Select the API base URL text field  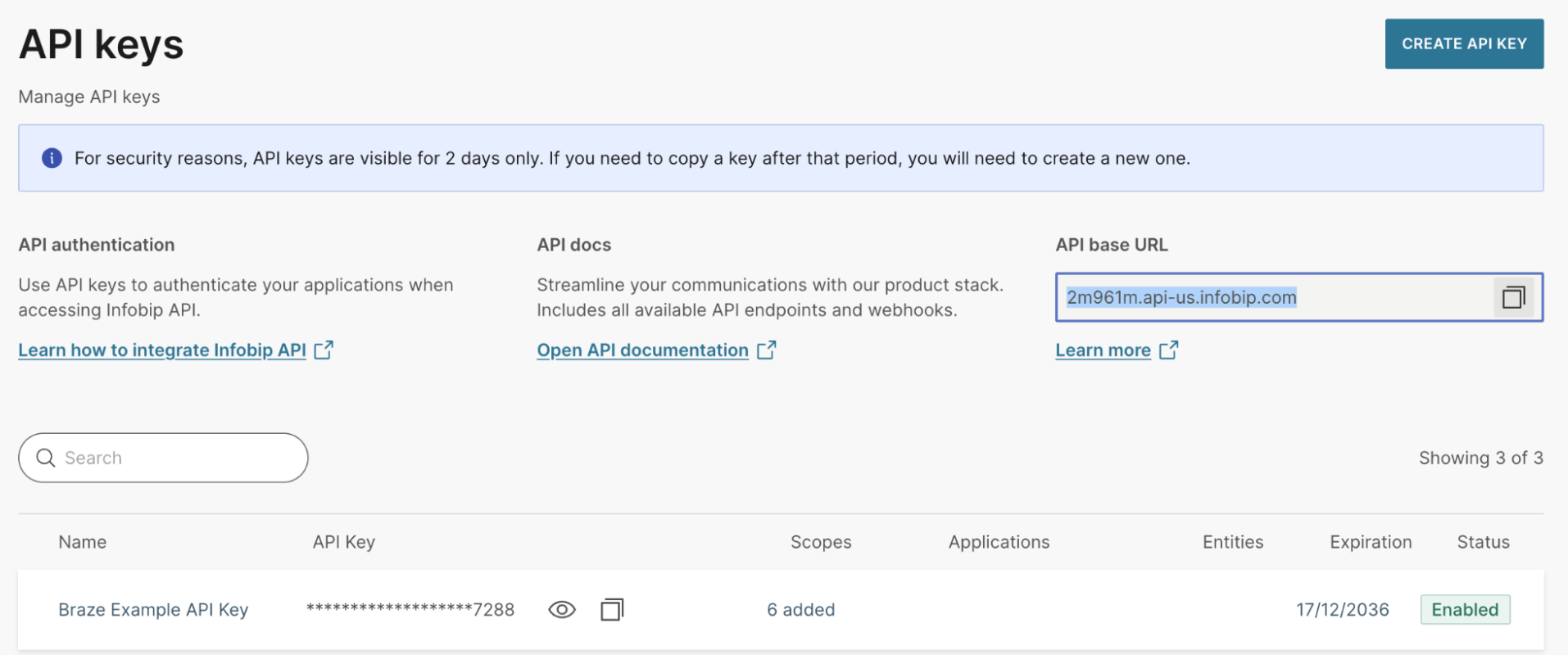pos(1270,297)
